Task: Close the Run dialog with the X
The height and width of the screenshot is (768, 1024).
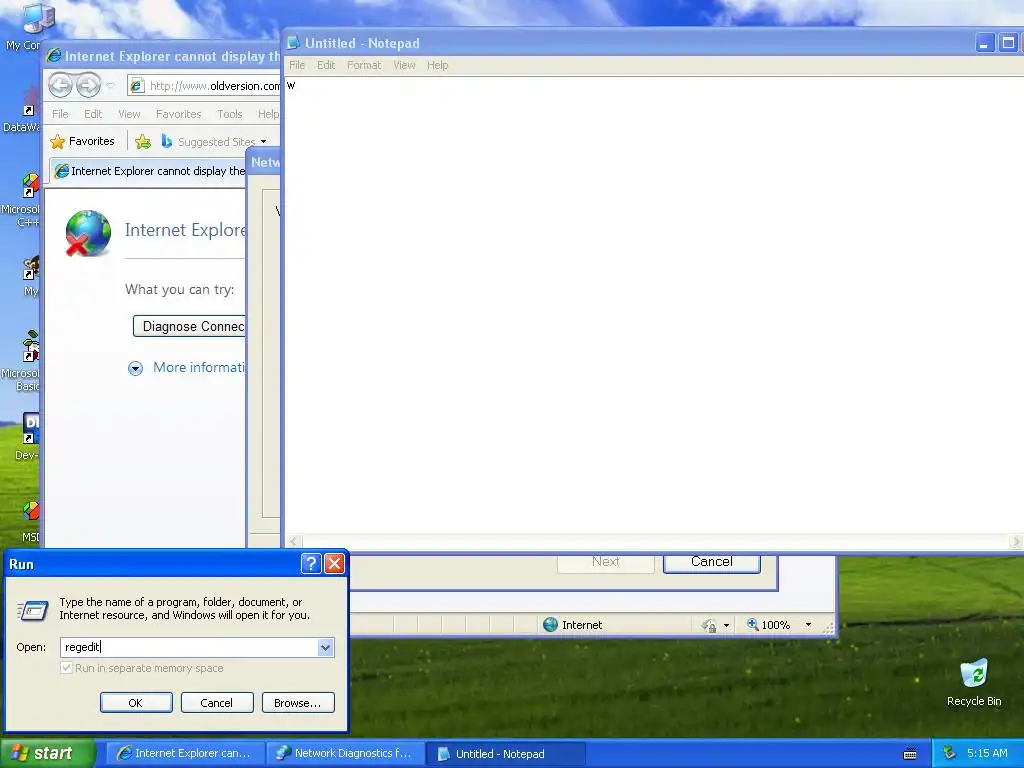Action: pos(334,564)
